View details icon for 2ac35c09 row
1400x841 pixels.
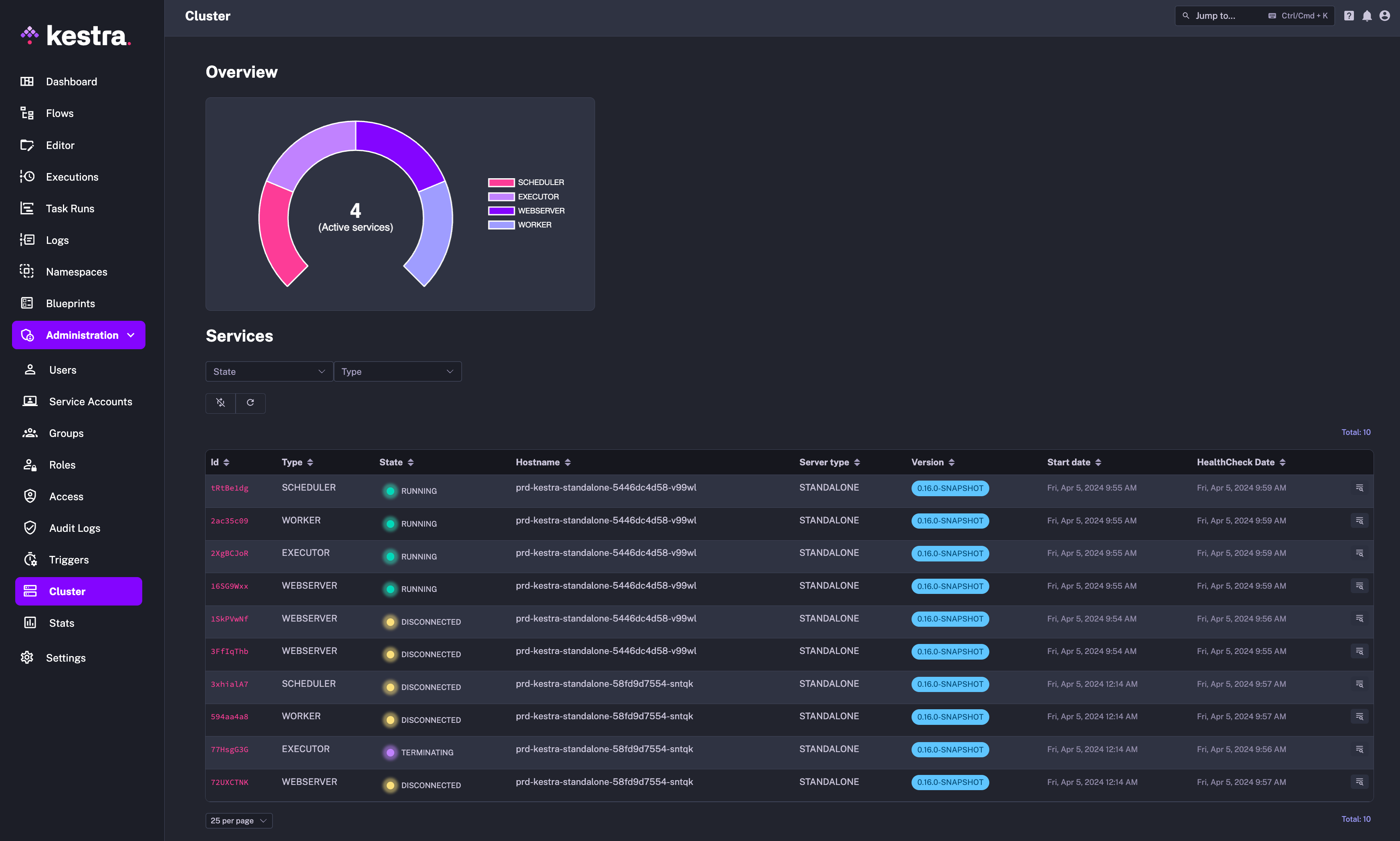tap(1359, 520)
